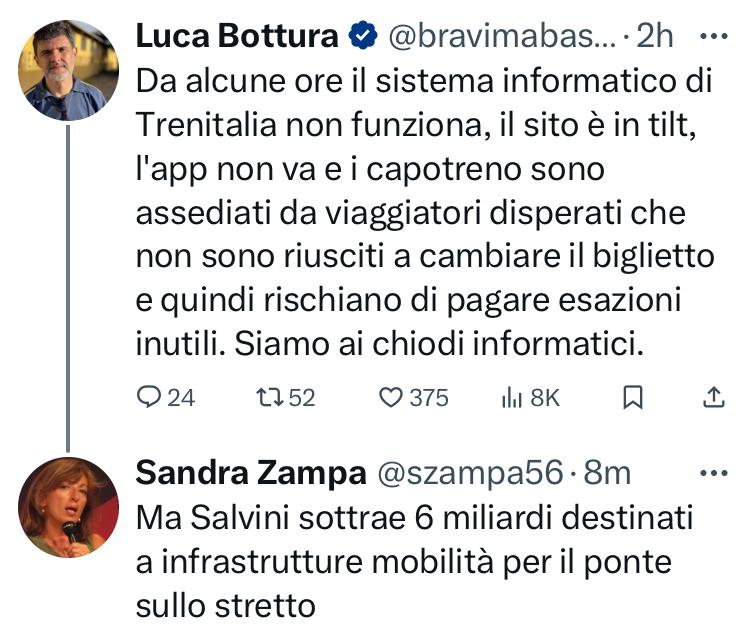Viewport: 750px width, 634px height.
Task: Open the 2h timestamp permalink
Action: (654, 36)
